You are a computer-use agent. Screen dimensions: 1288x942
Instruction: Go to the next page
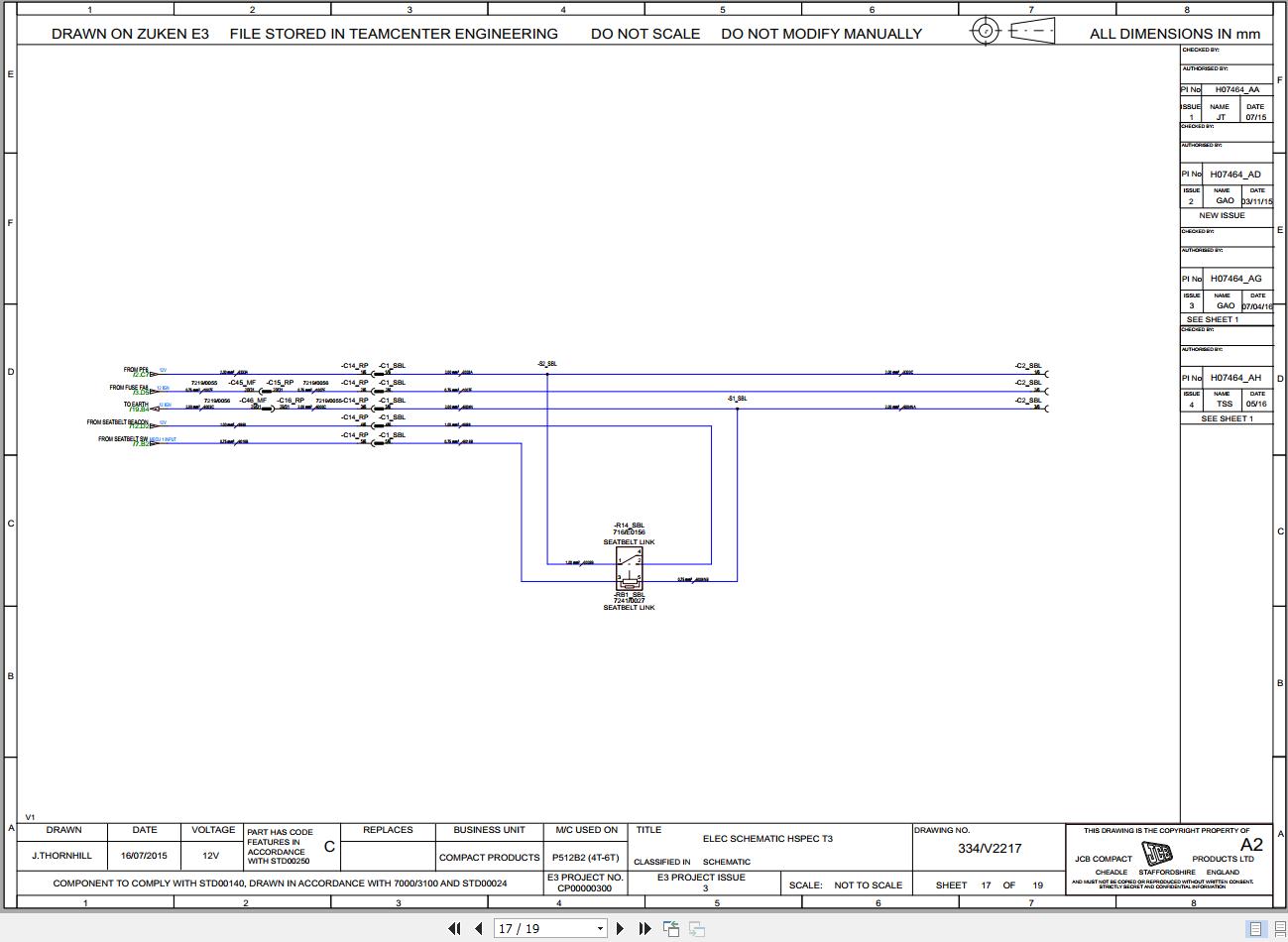[620, 928]
